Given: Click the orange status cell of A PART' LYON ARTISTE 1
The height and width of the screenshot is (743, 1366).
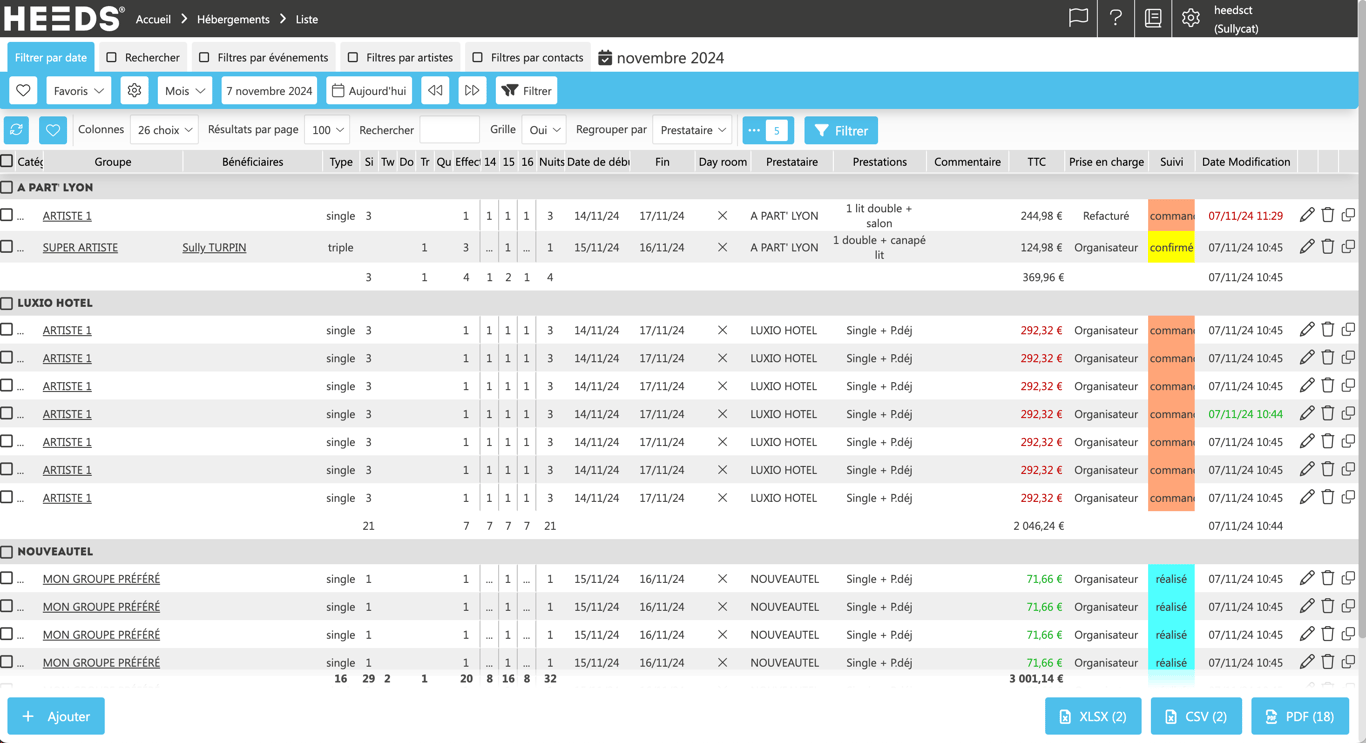Looking at the screenshot, I should coord(1171,215).
